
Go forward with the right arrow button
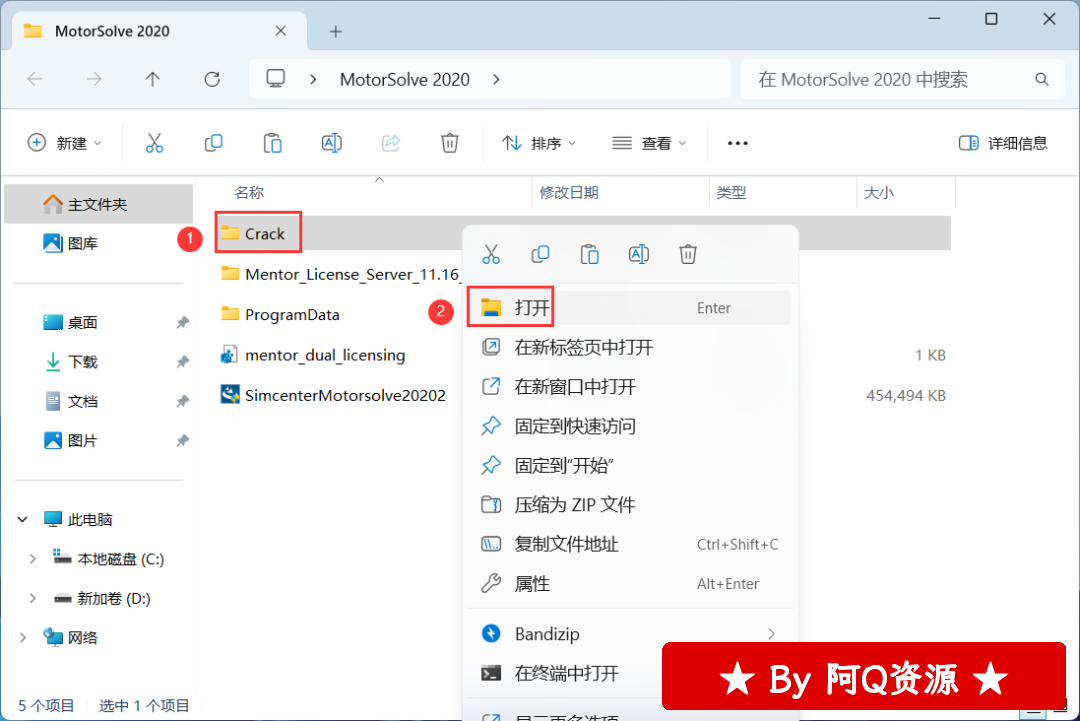coord(94,79)
